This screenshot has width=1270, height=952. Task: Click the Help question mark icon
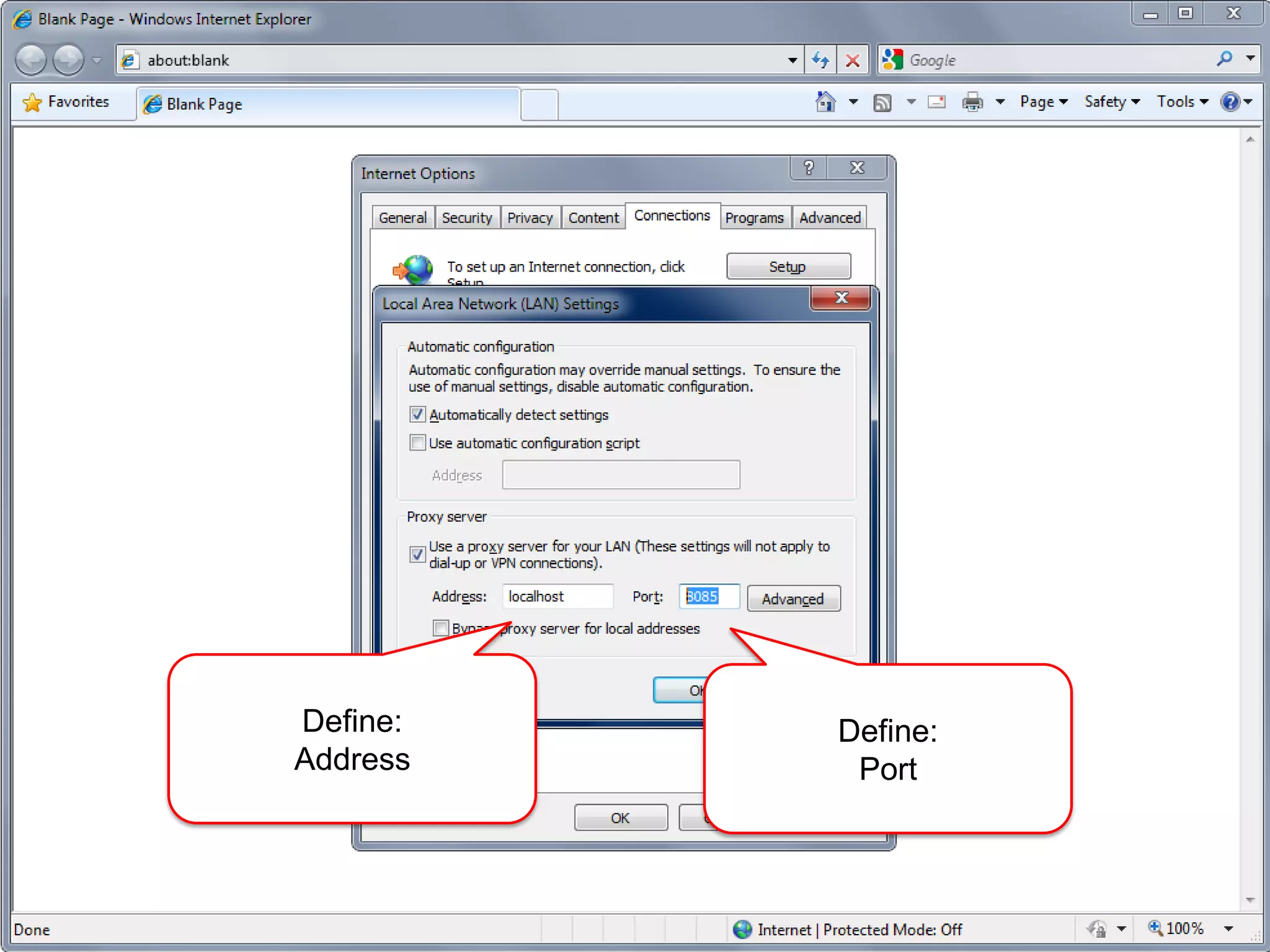[x=1230, y=102]
